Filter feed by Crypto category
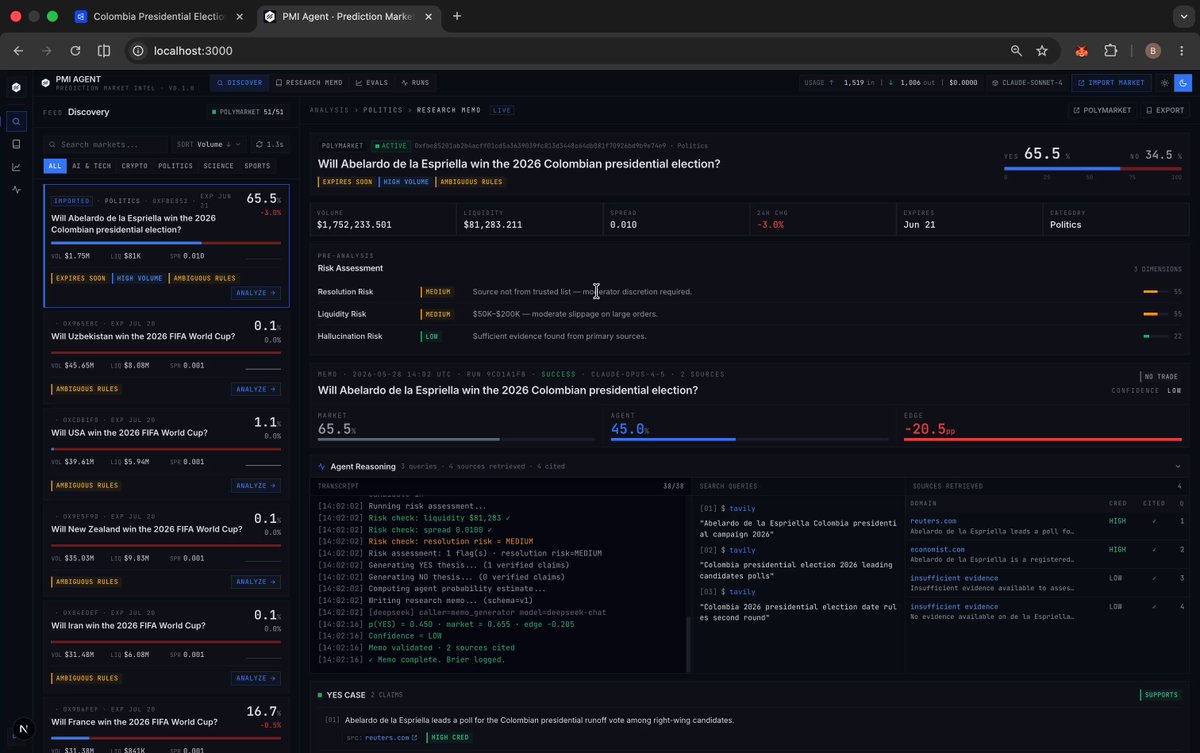1200x753 pixels. point(135,166)
